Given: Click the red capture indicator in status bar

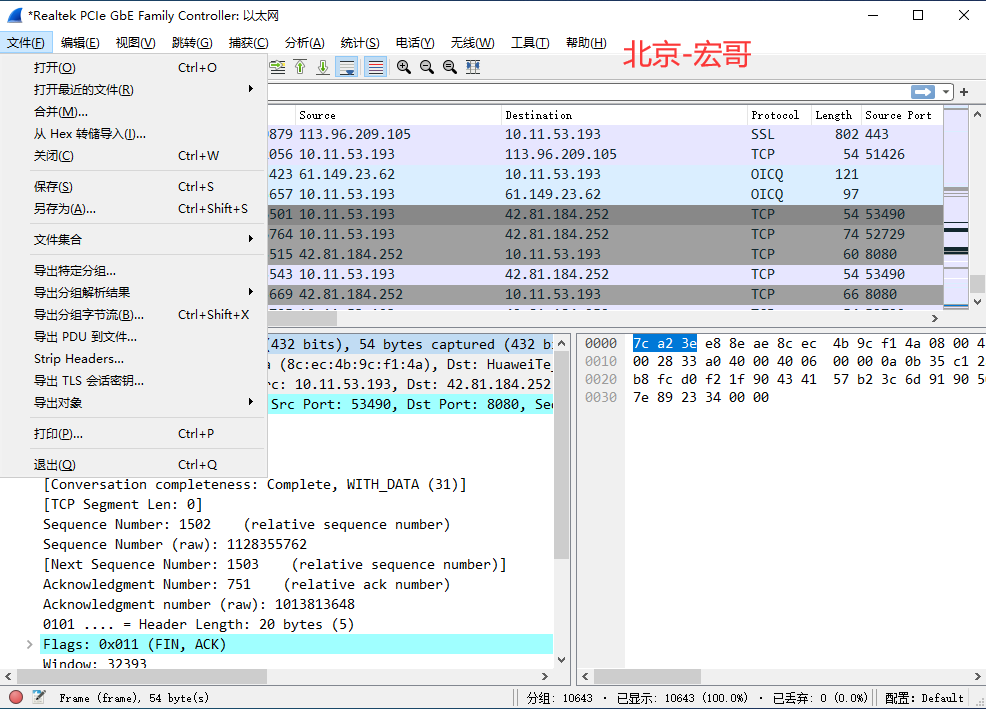Looking at the screenshot, I should coord(16,697).
